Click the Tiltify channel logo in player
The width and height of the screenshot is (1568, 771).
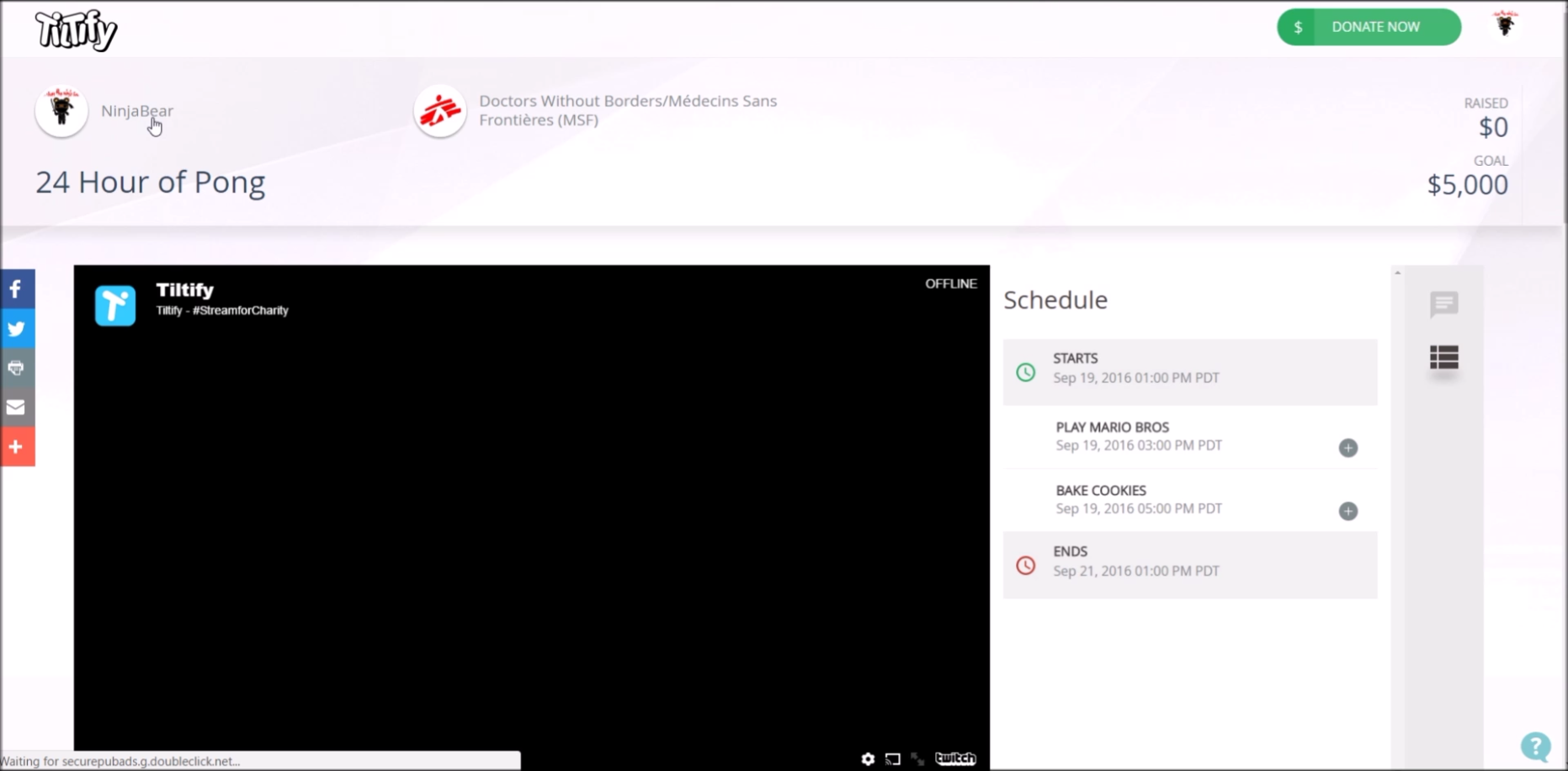point(115,305)
